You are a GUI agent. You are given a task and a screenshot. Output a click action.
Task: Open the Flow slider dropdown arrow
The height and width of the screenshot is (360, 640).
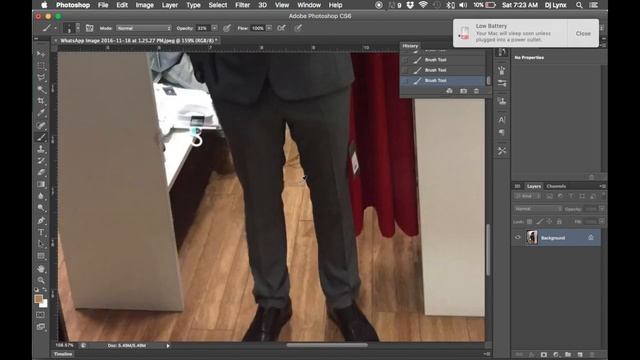click(x=269, y=28)
